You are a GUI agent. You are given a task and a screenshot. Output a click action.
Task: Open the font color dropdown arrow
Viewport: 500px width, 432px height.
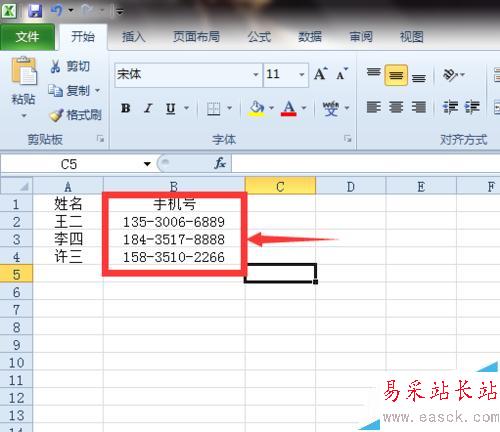coord(304,108)
